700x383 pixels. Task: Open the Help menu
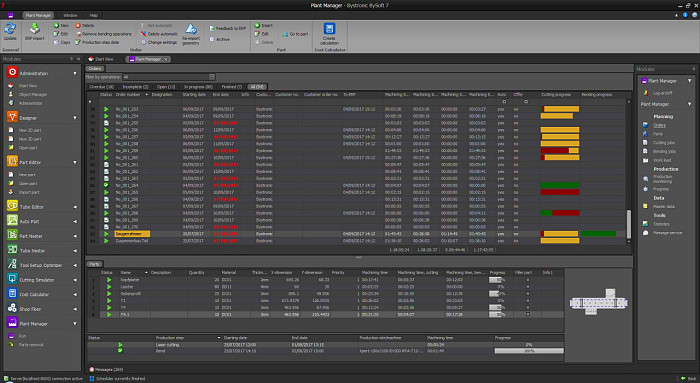coord(94,15)
